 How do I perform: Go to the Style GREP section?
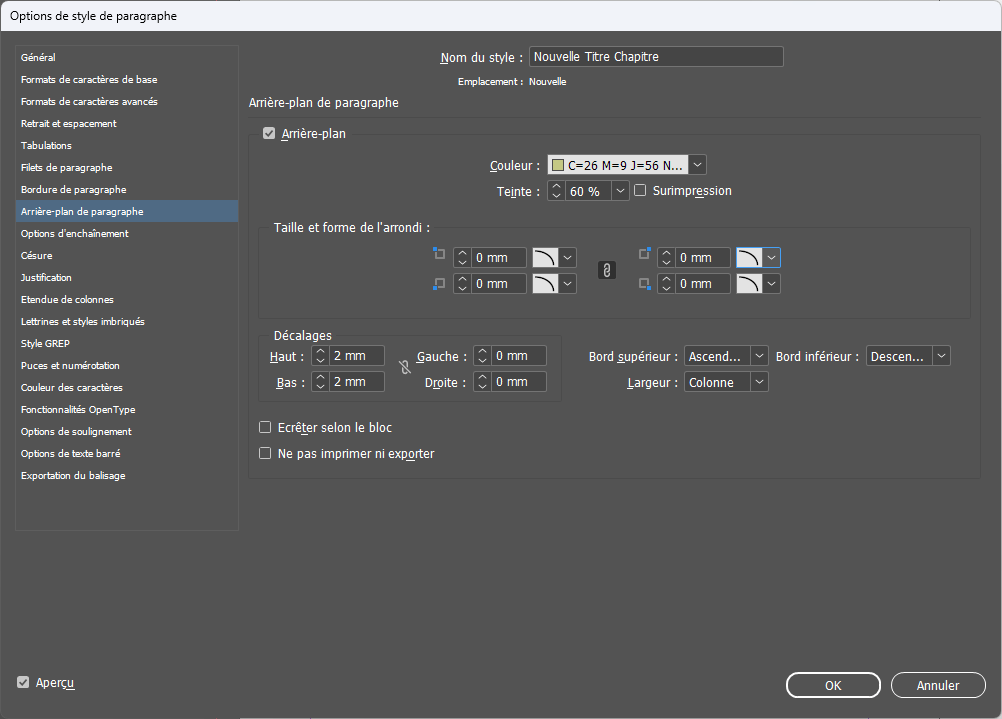coord(45,344)
